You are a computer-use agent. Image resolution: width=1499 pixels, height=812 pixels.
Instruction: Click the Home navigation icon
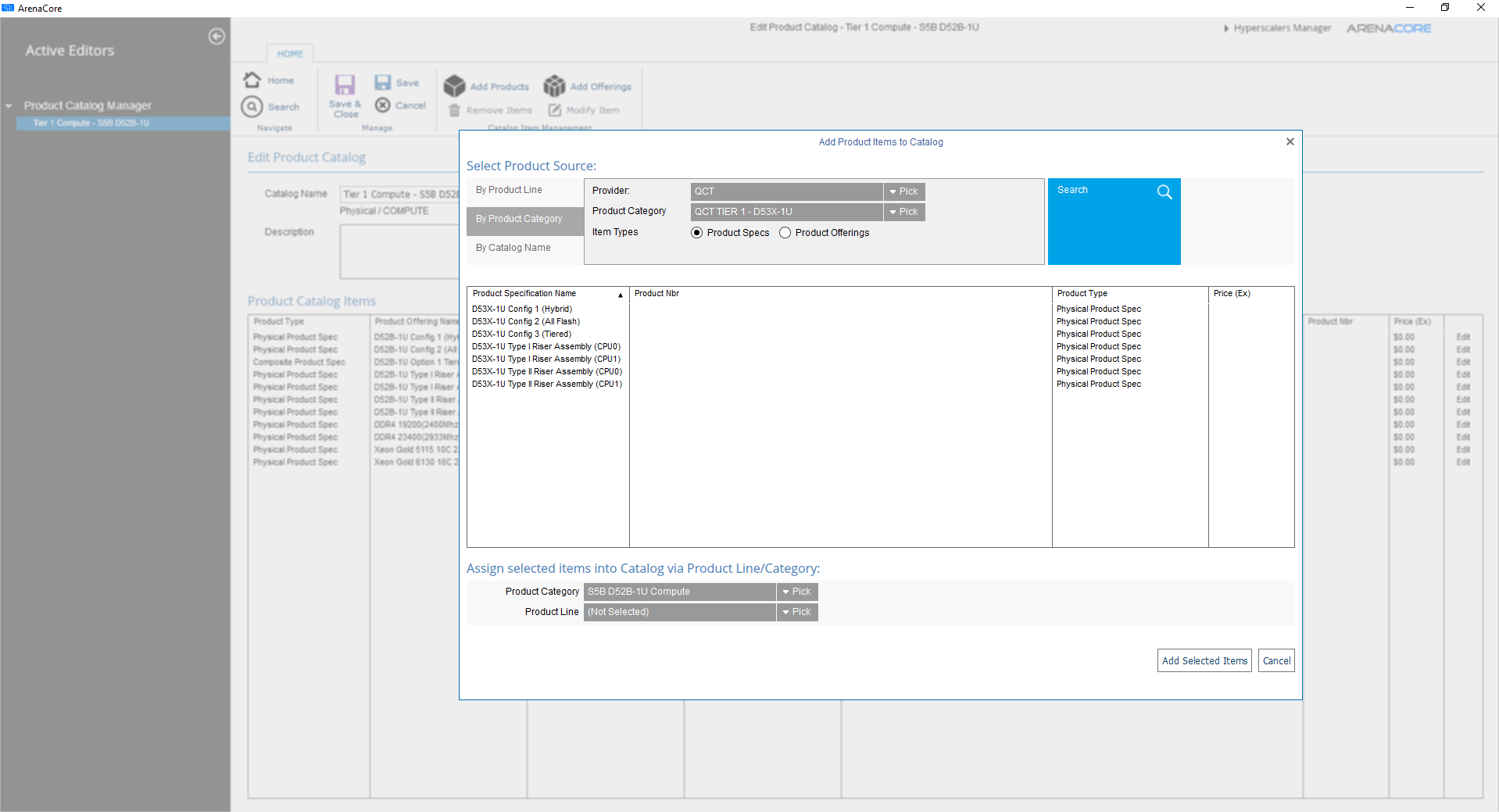click(x=252, y=80)
